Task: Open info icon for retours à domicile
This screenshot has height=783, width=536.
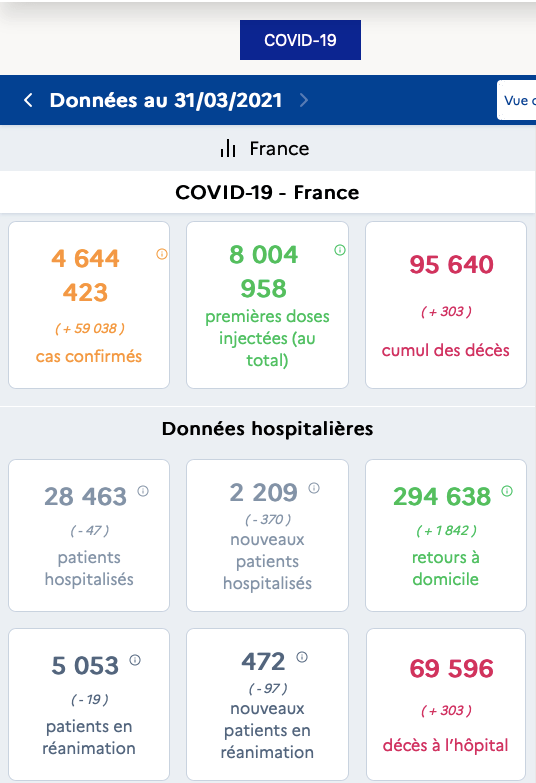Action: [x=507, y=491]
